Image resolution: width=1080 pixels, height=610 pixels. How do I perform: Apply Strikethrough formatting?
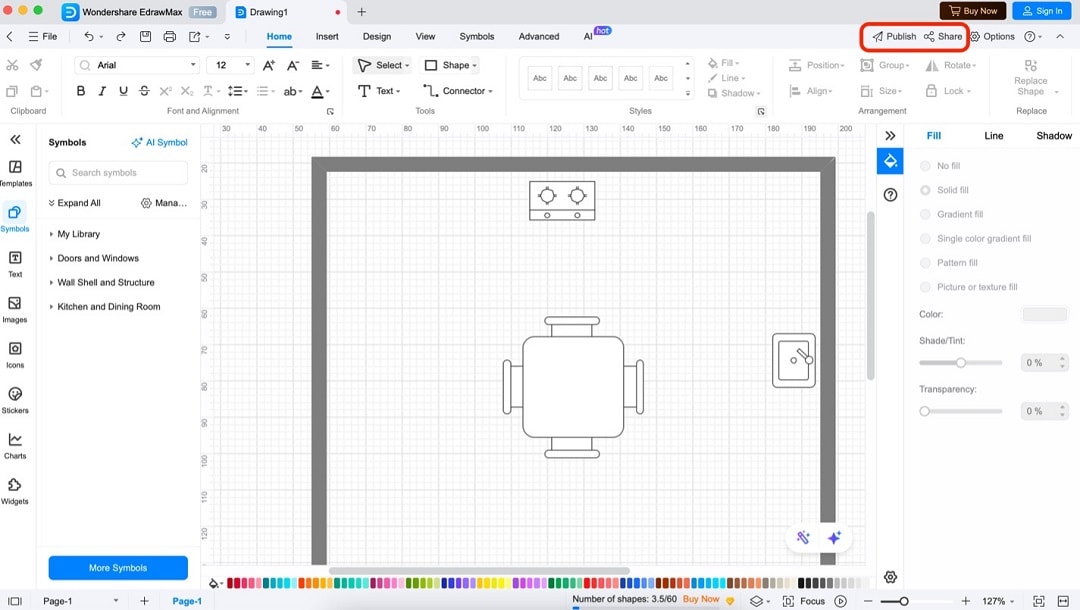point(144,91)
